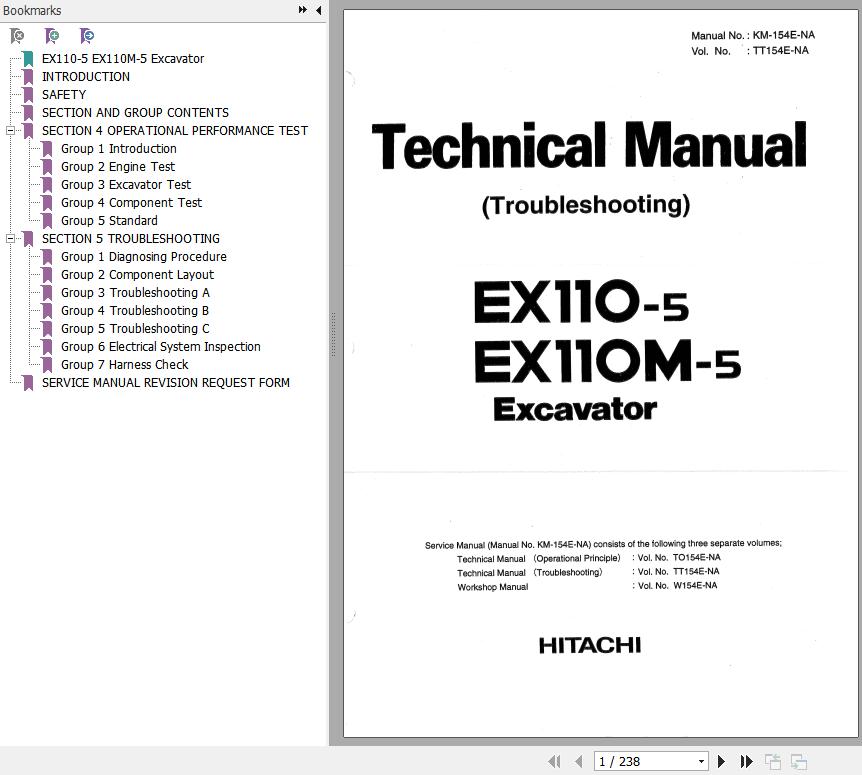Open Group 7 Harness Check bookmark
Screen dimensions: 862x775
[124, 364]
